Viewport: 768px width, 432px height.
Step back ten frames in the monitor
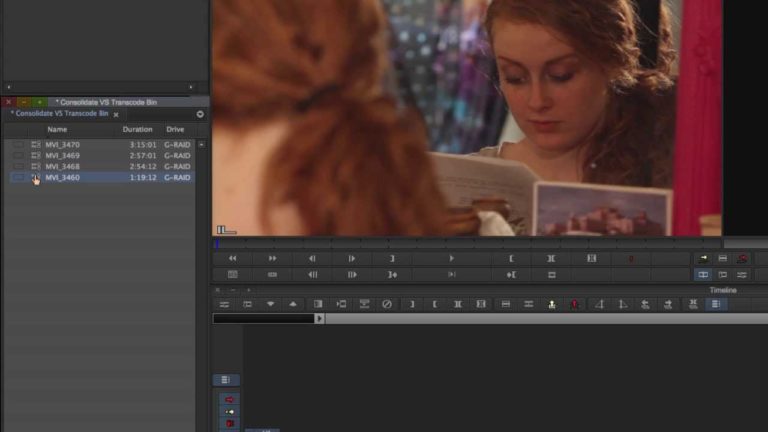click(312, 275)
